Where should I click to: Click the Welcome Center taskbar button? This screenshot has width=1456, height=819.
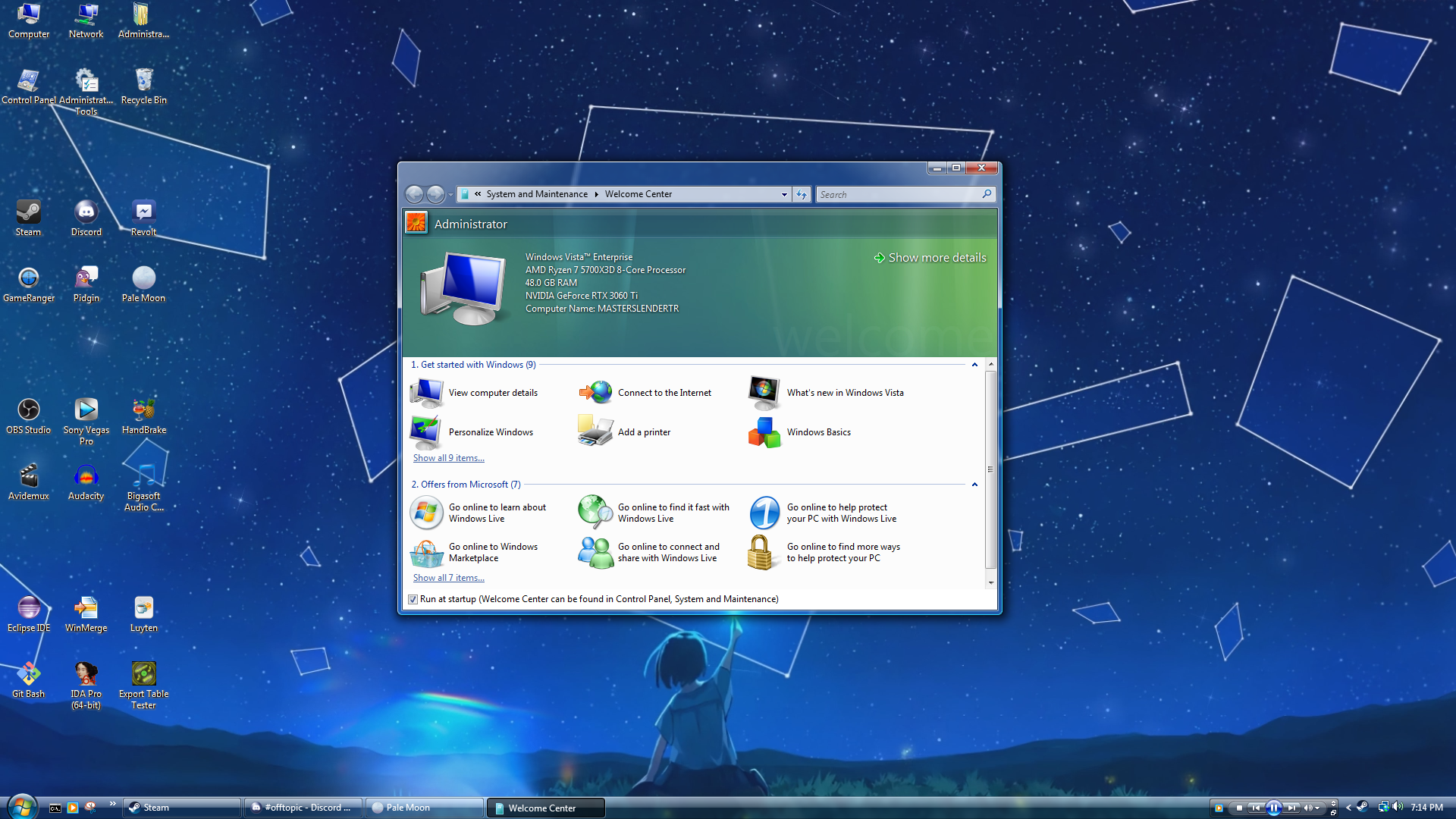pyautogui.click(x=546, y=808)
